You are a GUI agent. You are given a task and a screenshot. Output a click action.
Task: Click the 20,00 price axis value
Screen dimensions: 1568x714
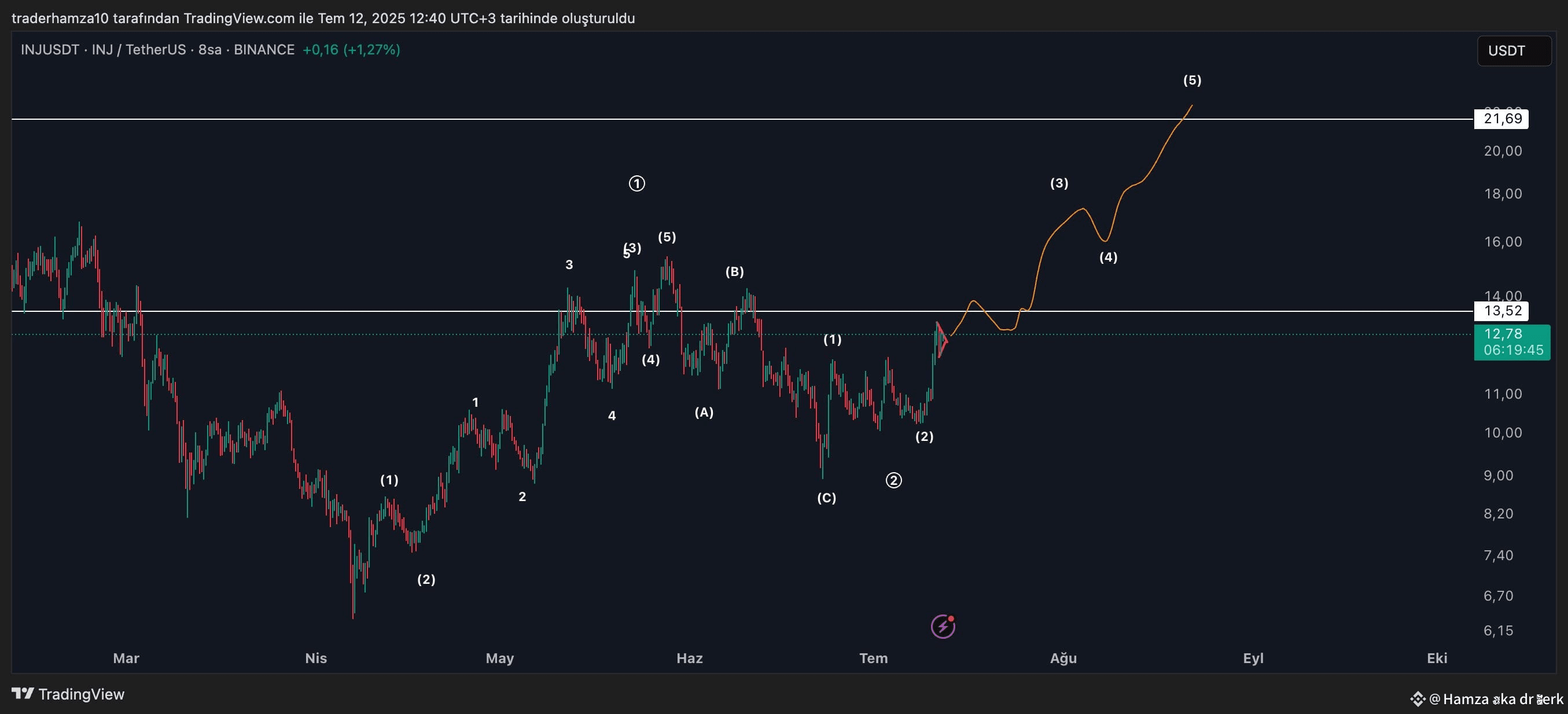[1503, 151]
